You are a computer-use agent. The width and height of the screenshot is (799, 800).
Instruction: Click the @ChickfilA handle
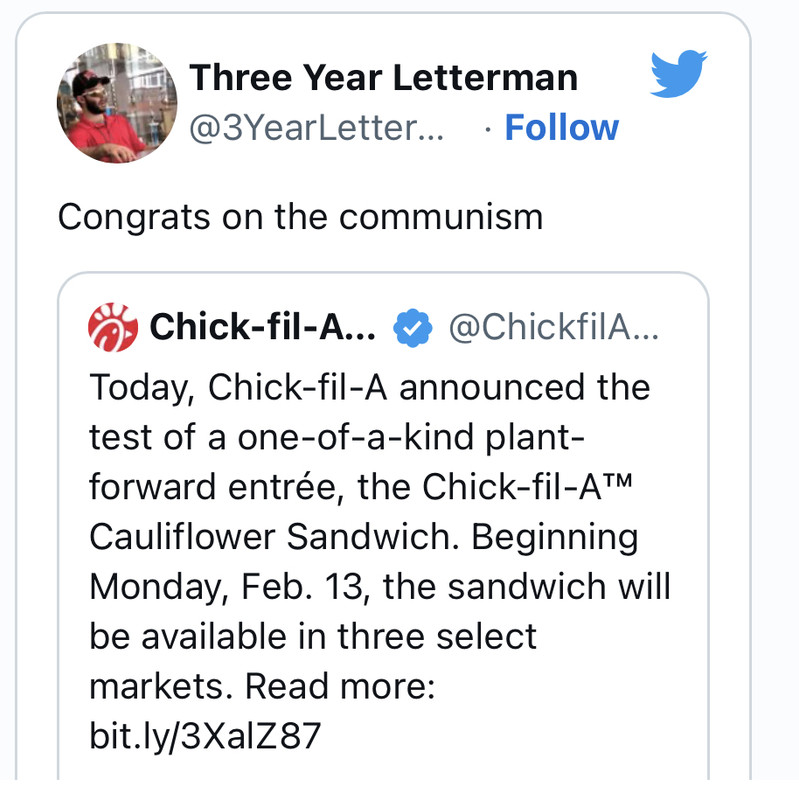point(553,327)
